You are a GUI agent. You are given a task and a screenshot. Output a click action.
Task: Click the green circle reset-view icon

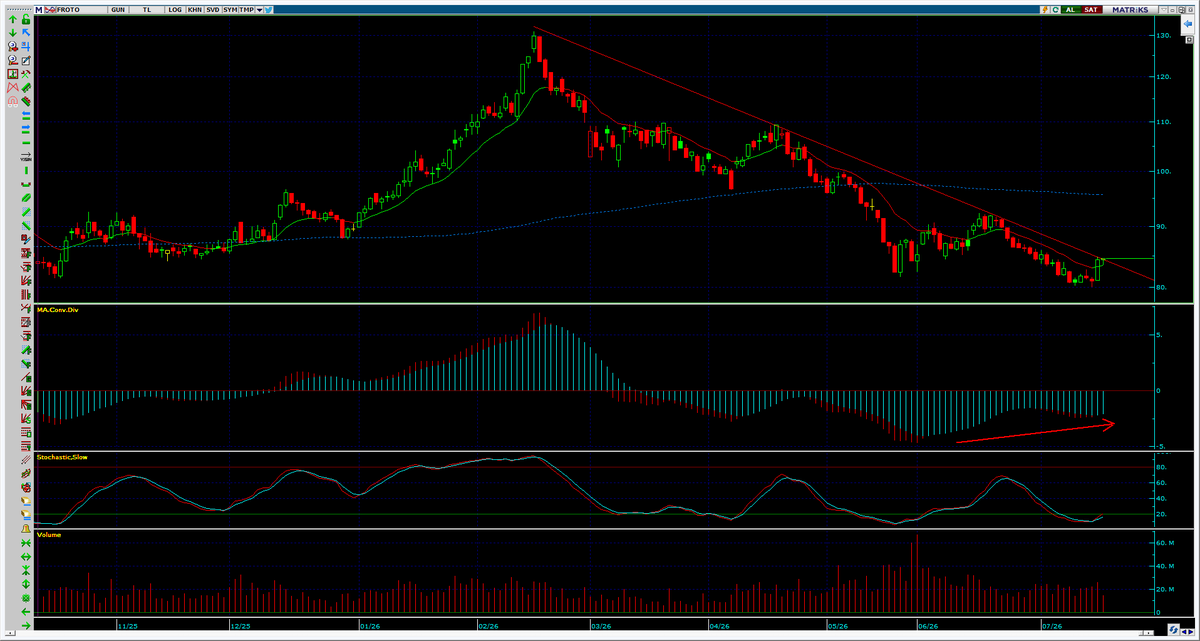tap(26, 598)
